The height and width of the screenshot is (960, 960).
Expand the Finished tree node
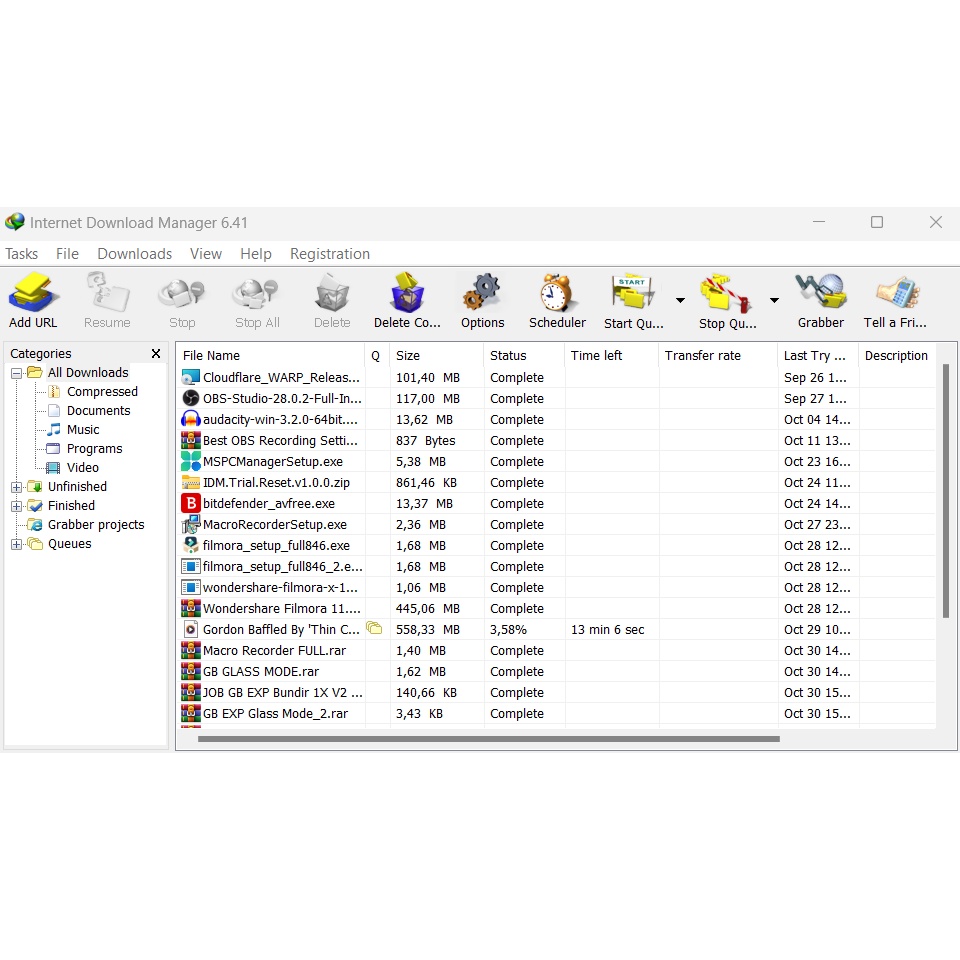coord(17,506)
